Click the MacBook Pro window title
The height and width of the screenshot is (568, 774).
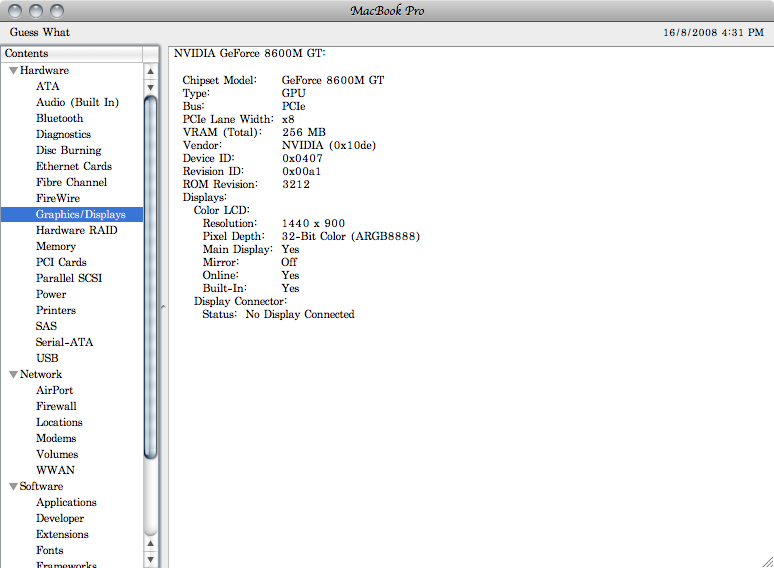[387, 11]
